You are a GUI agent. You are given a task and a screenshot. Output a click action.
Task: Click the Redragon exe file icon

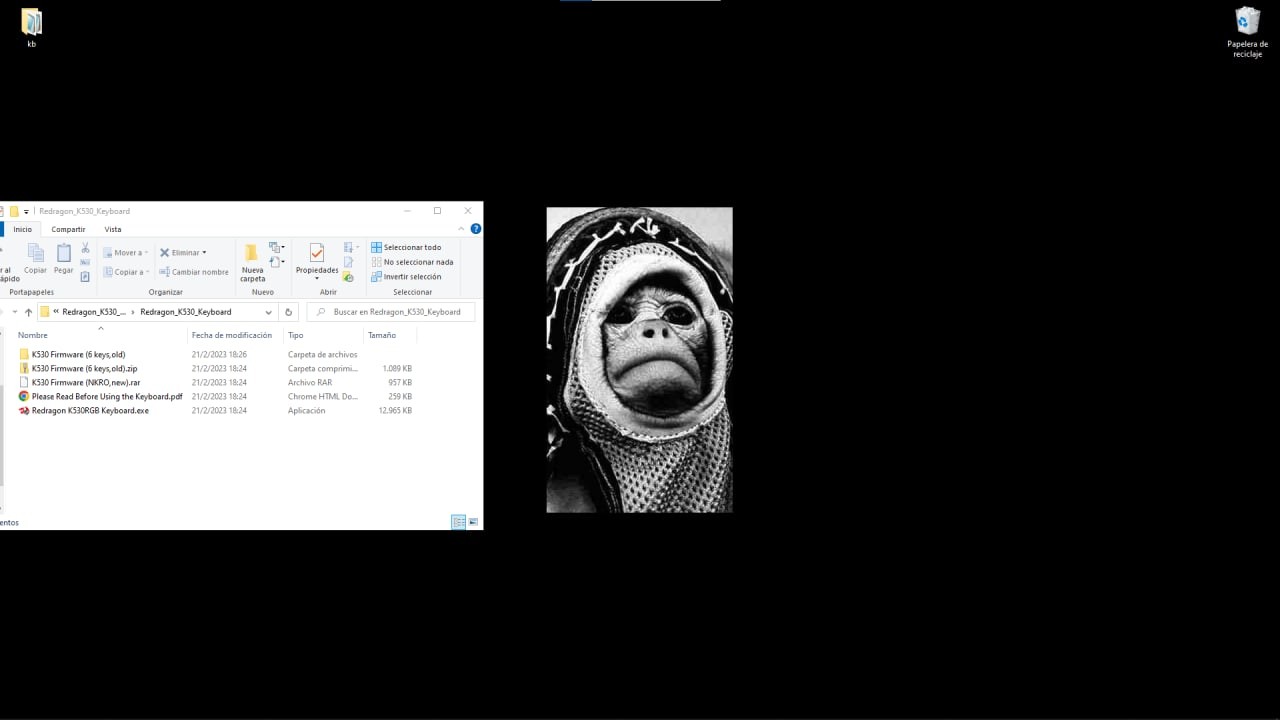point(24,410)
